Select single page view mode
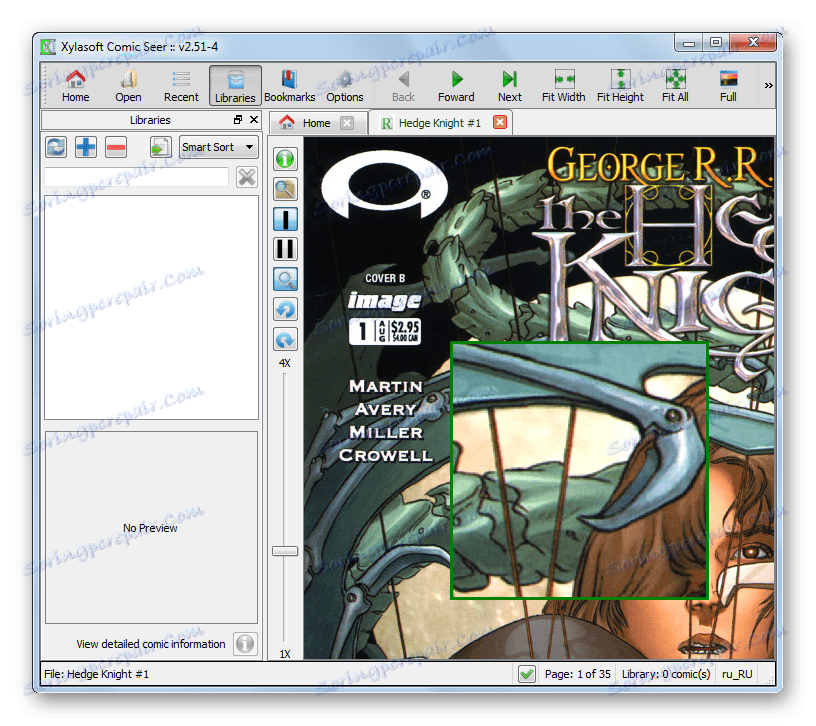The width and height of the screenshot is (816, 726). pyautogui.click(x=285, y=219)
